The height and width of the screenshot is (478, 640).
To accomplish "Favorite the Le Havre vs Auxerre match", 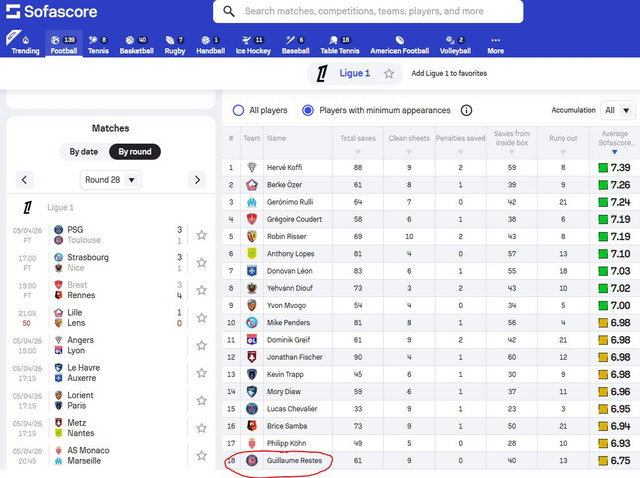I will (x=201, y=373).
